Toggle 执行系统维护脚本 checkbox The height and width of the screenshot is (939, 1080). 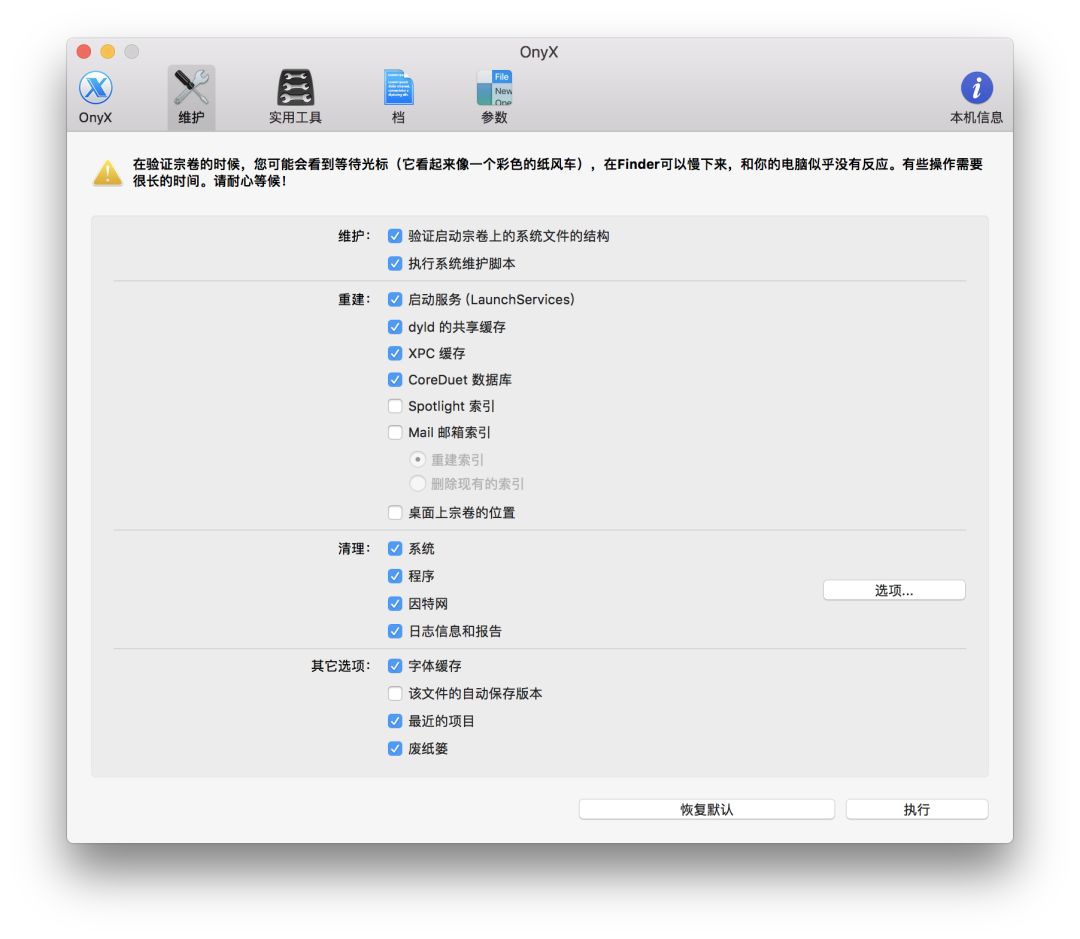(395, 264)
